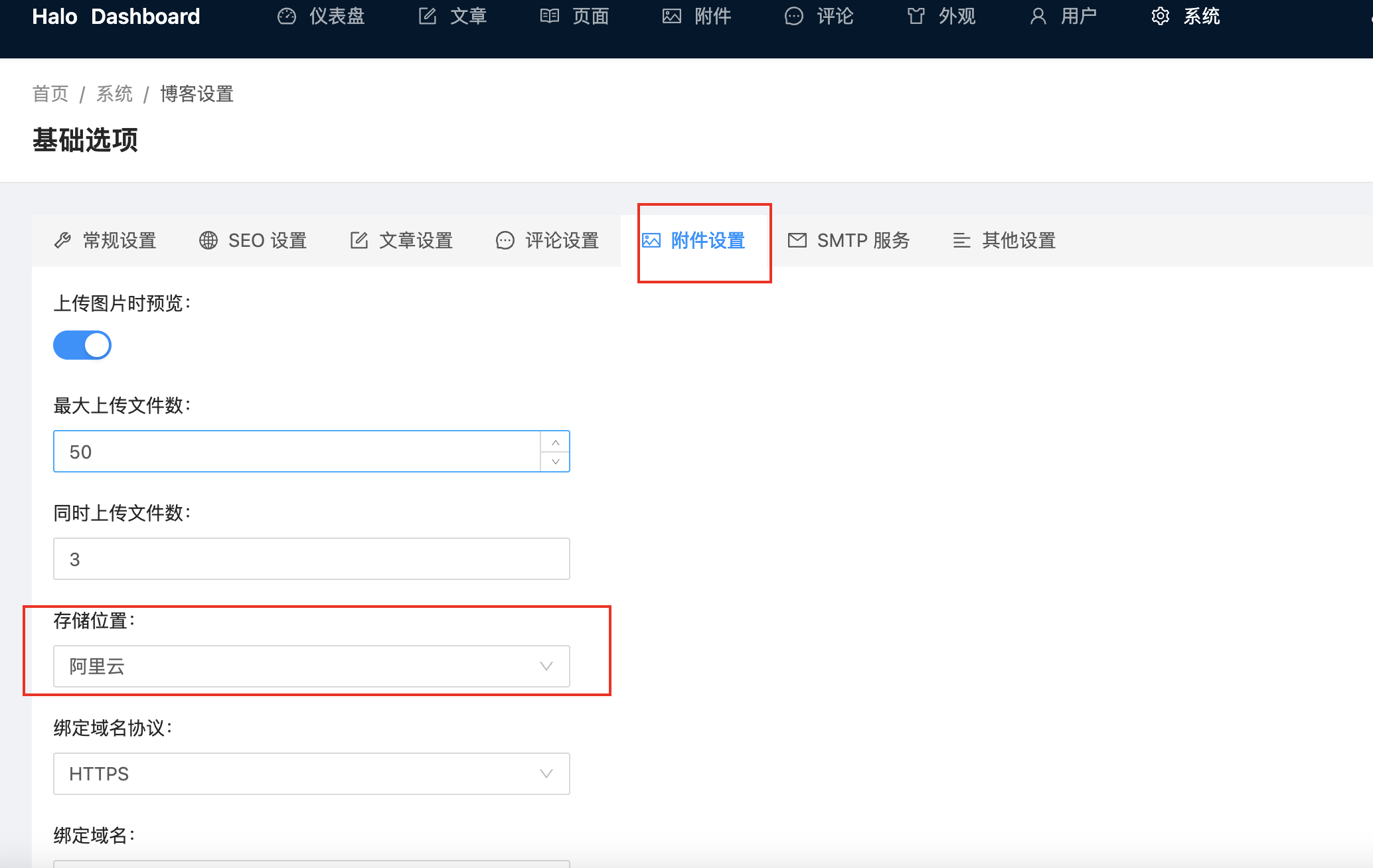Click the attachments picture icon (附件) in top nav
1373x868 pixels.
point(672,17)
